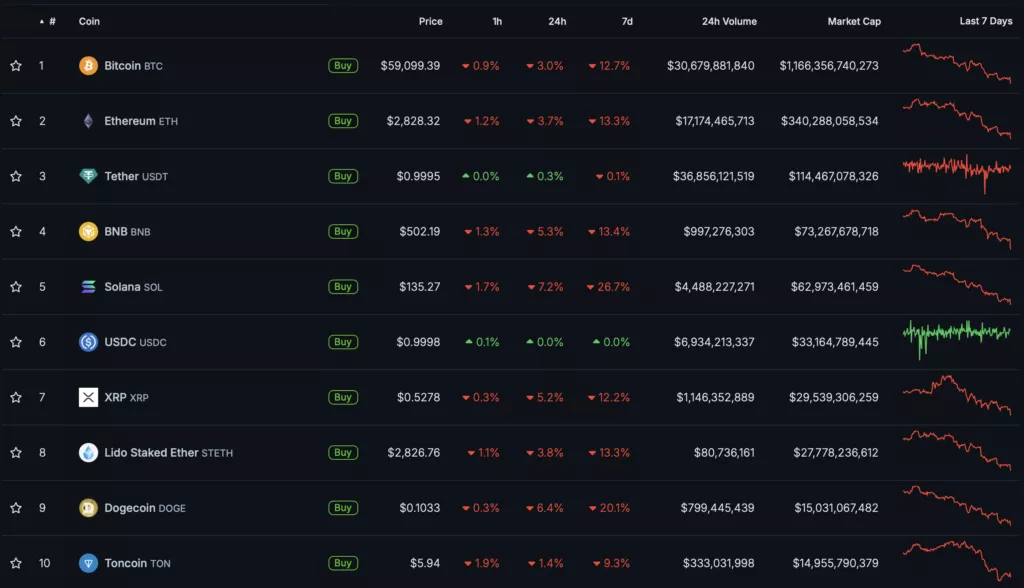
Task: Click the Ethereum diamond logo icon
Action: (88, 121)
